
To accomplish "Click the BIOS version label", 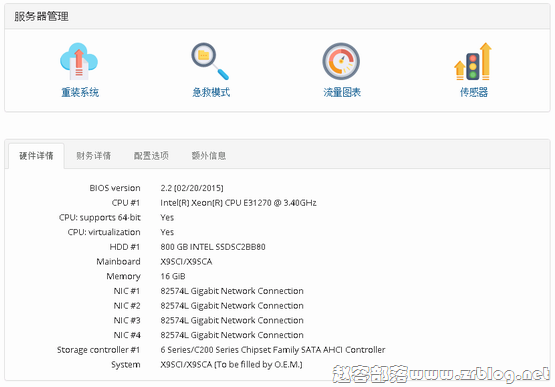I will pos(115,188).
